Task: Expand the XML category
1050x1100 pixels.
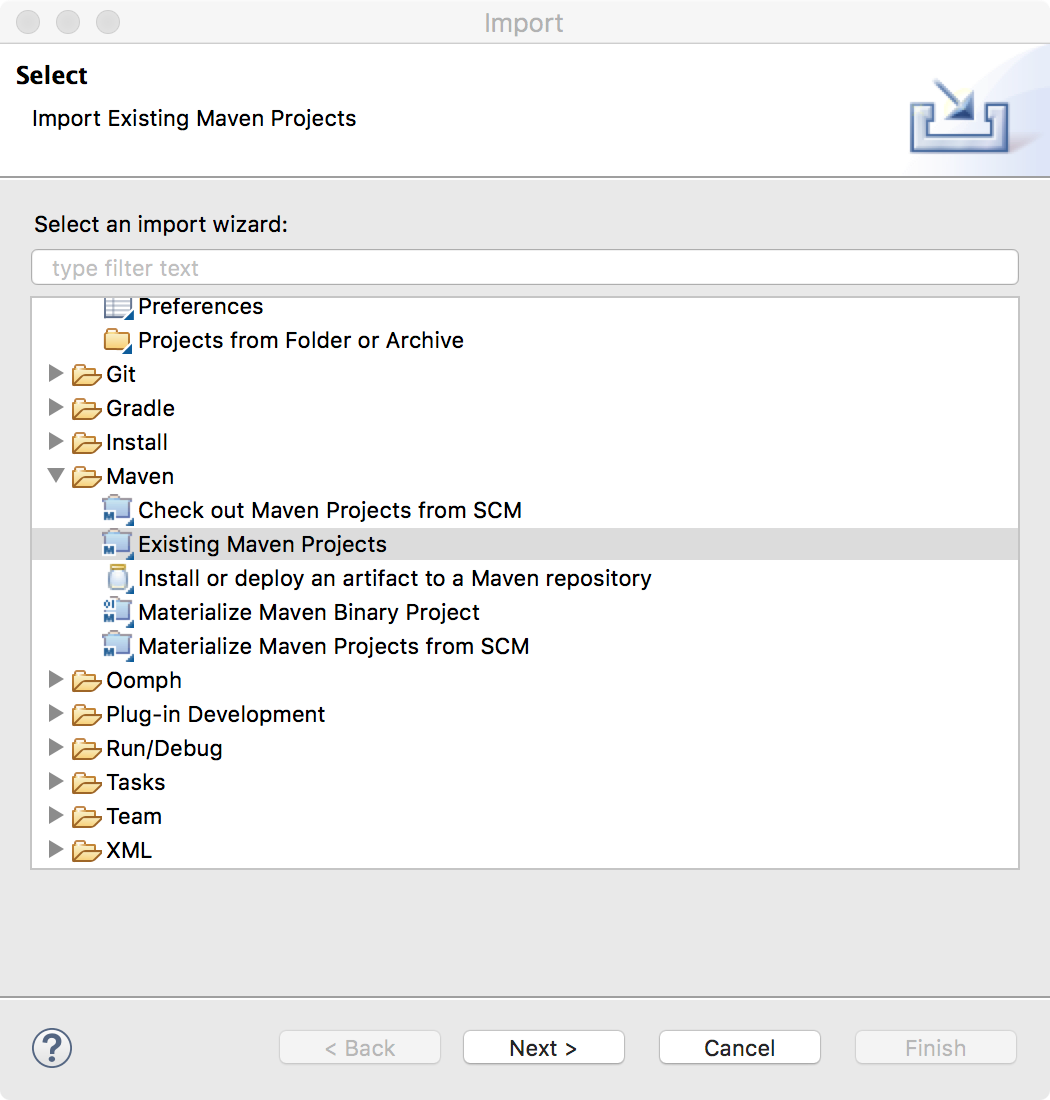Action: [x=56, y=850]
